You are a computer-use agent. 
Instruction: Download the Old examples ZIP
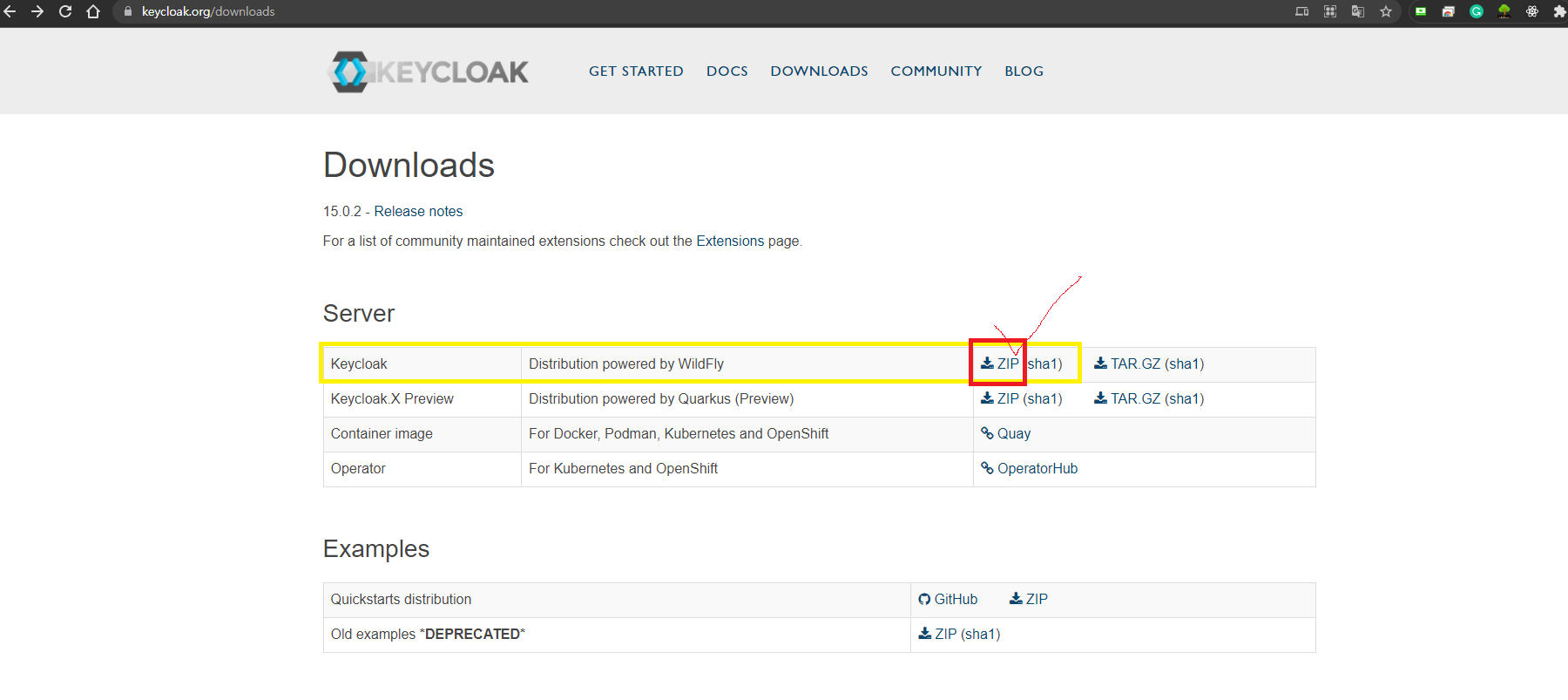[937, 634]
